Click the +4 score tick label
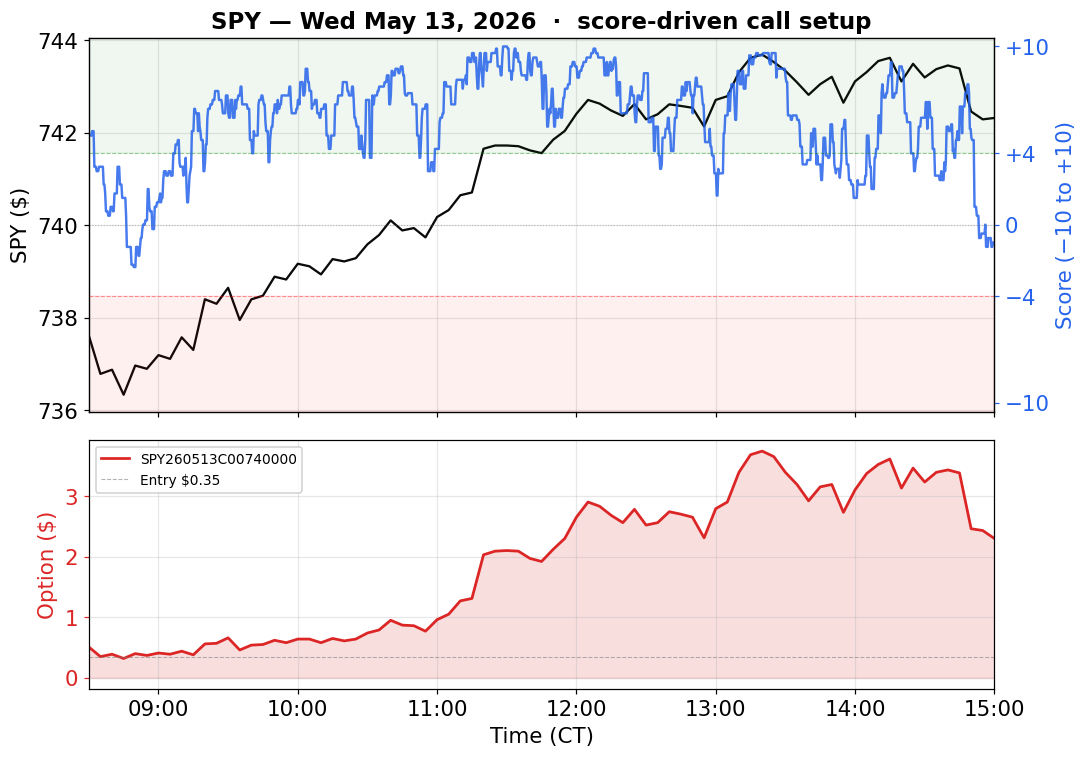Image resolution: width=1087 pixels, height=757 pixels. tap(1020, 154)
